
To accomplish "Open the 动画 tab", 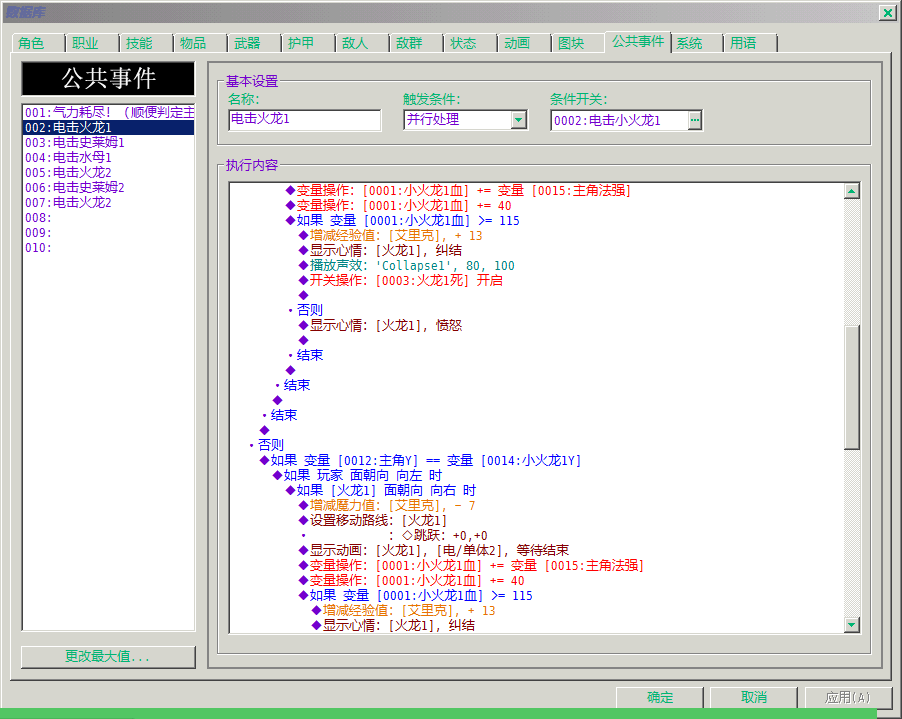I will [x=524, y=43].
